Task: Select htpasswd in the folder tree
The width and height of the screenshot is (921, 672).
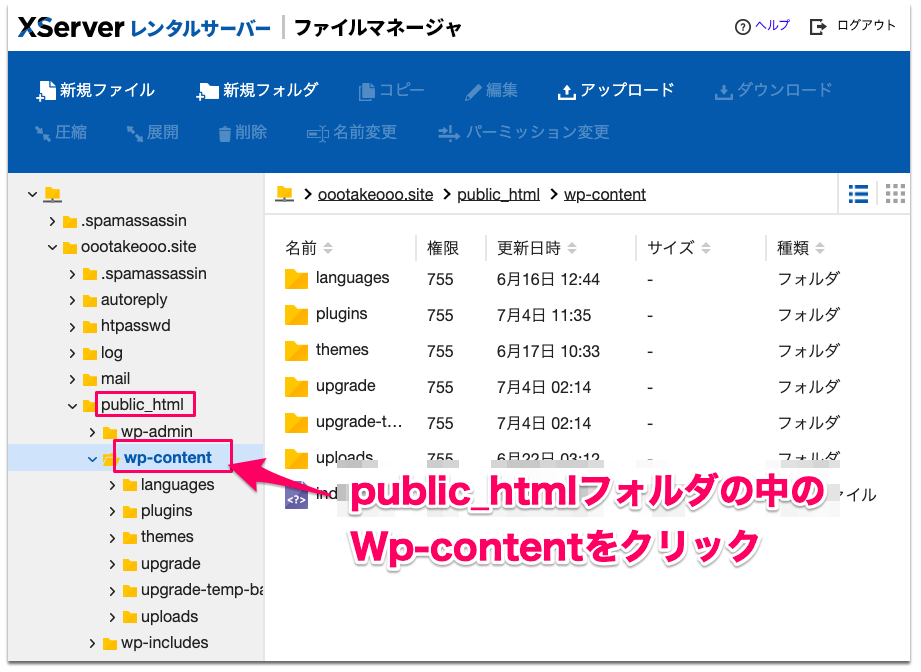Action: (135, 326)
